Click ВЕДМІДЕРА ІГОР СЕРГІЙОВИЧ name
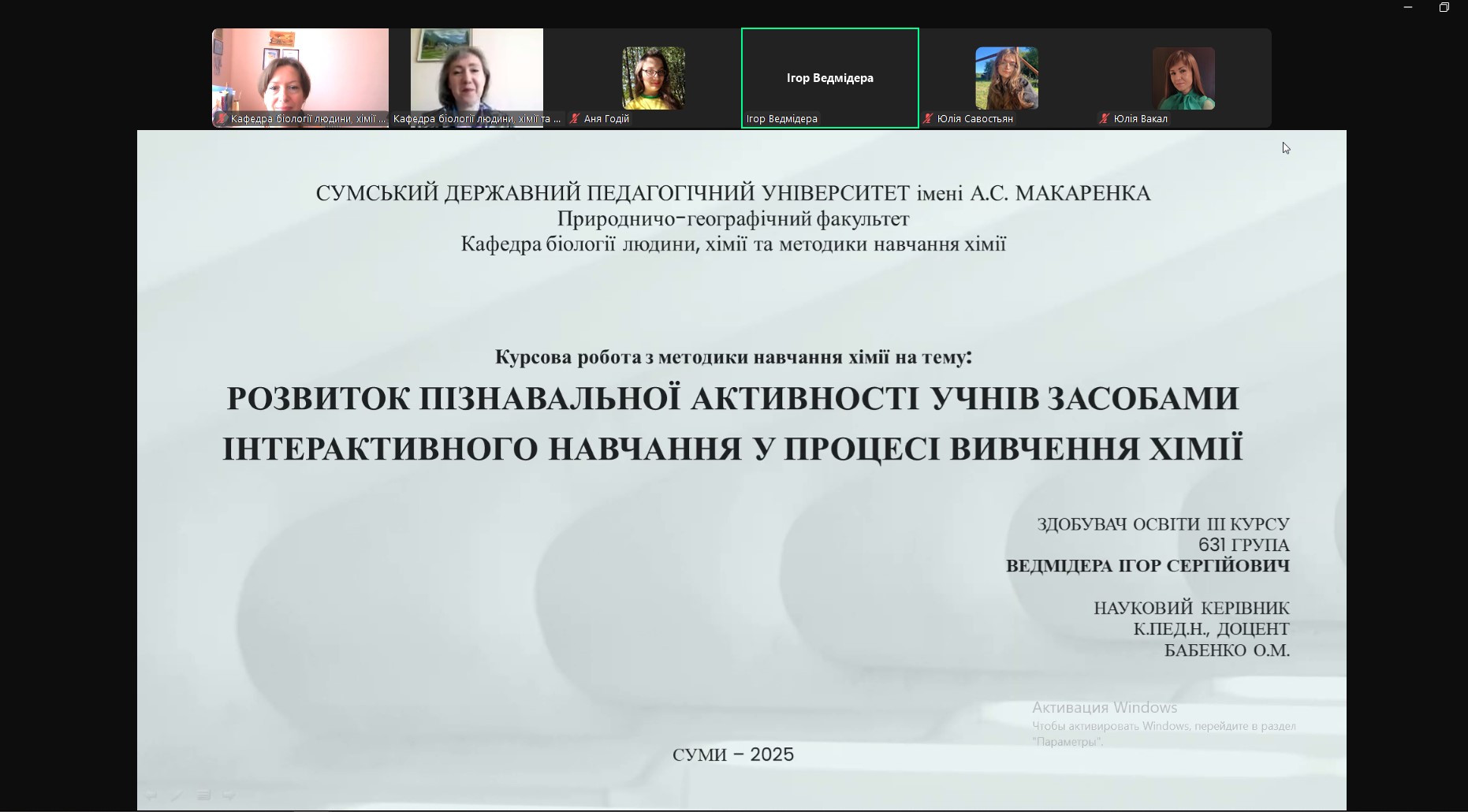The width and height of the screenshot is (1468, 812). tap(1148, 566)
